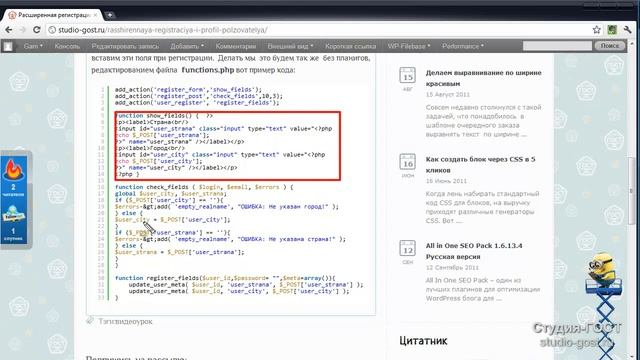
Task: Expand the Внешний вид dropdown
Action: point(290,46)
